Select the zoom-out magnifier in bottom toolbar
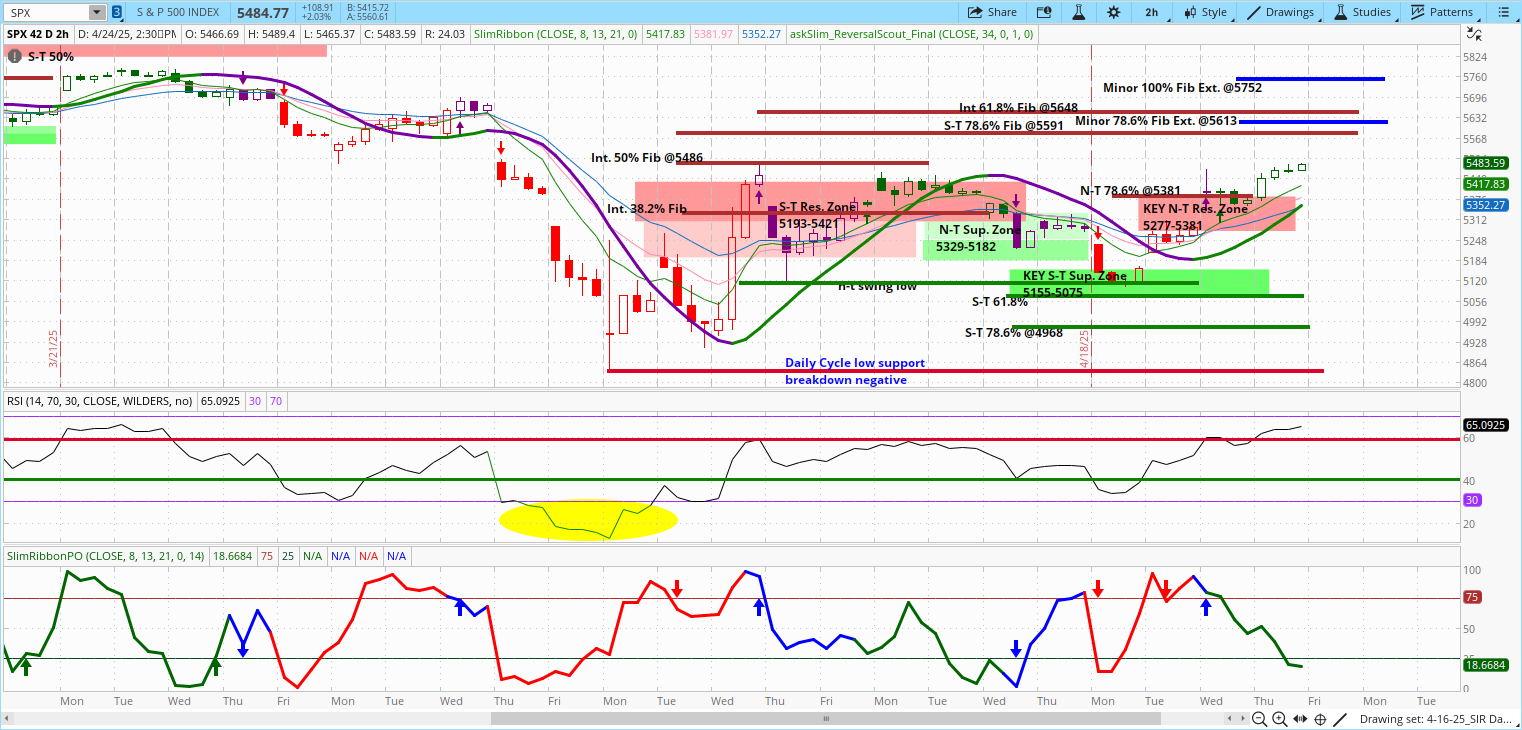 (x=1258, y=718)
